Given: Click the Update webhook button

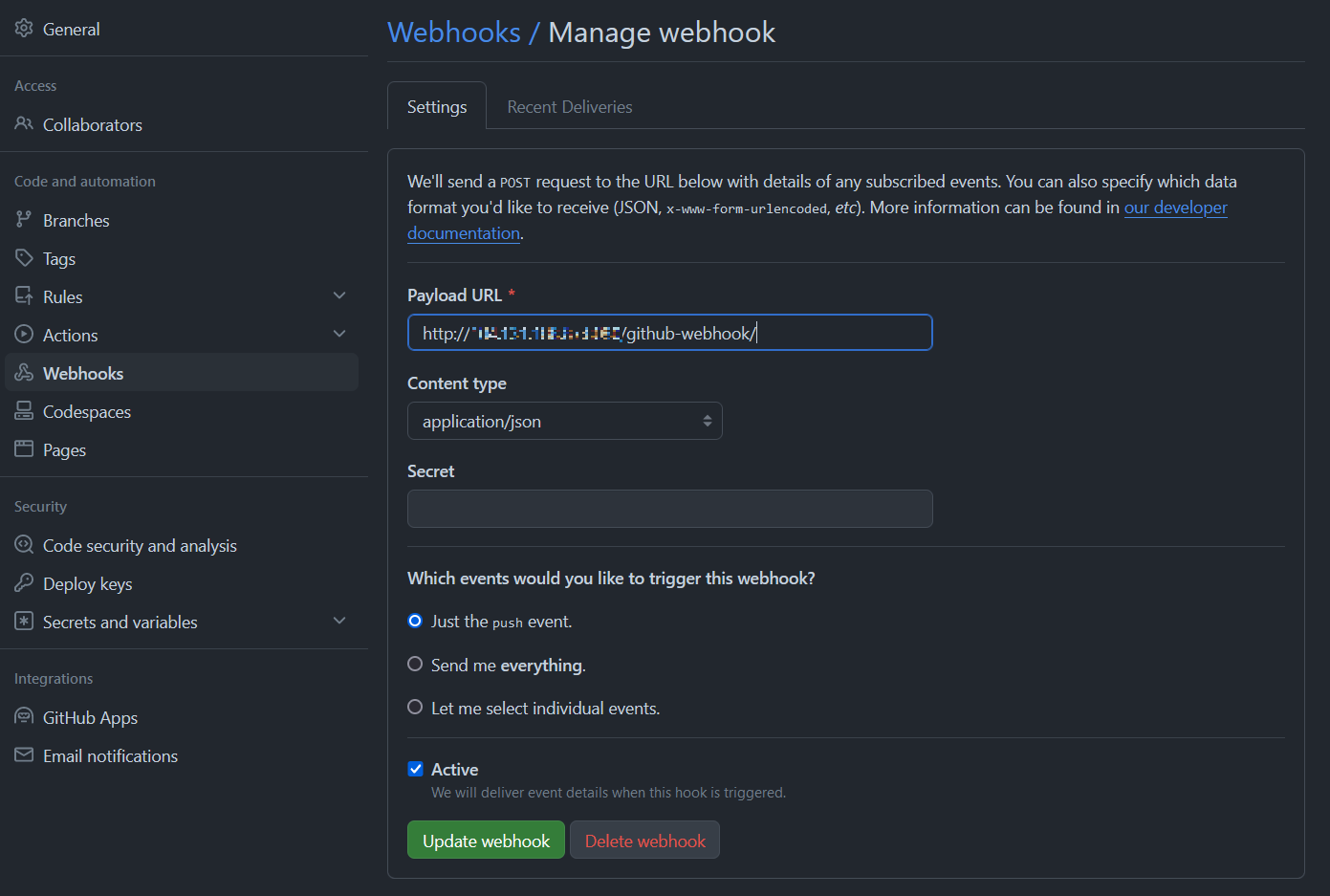Looking at the screenshot, I should [486, 841].
